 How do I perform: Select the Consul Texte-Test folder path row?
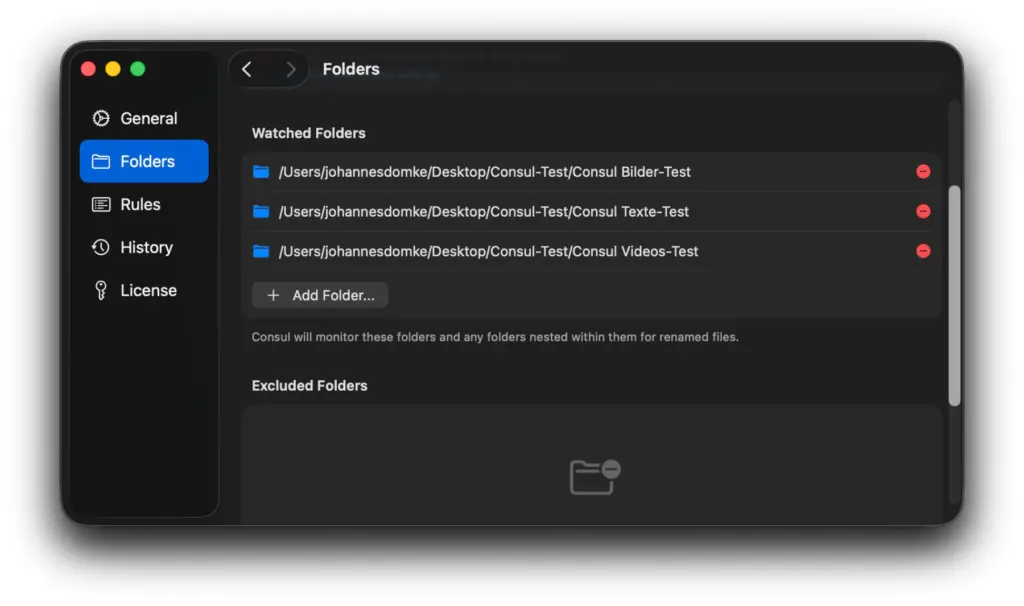tap(483, 212)
